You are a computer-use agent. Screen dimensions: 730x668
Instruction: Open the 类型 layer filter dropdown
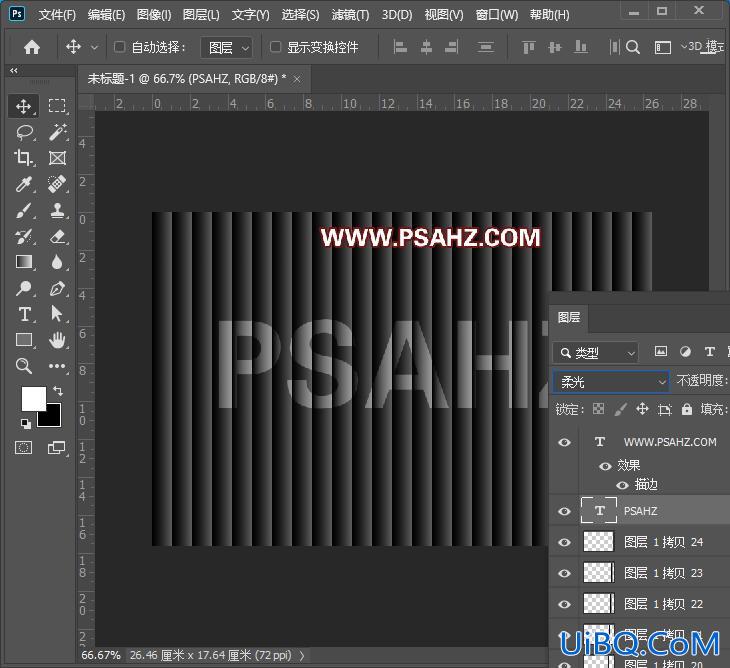595,353
